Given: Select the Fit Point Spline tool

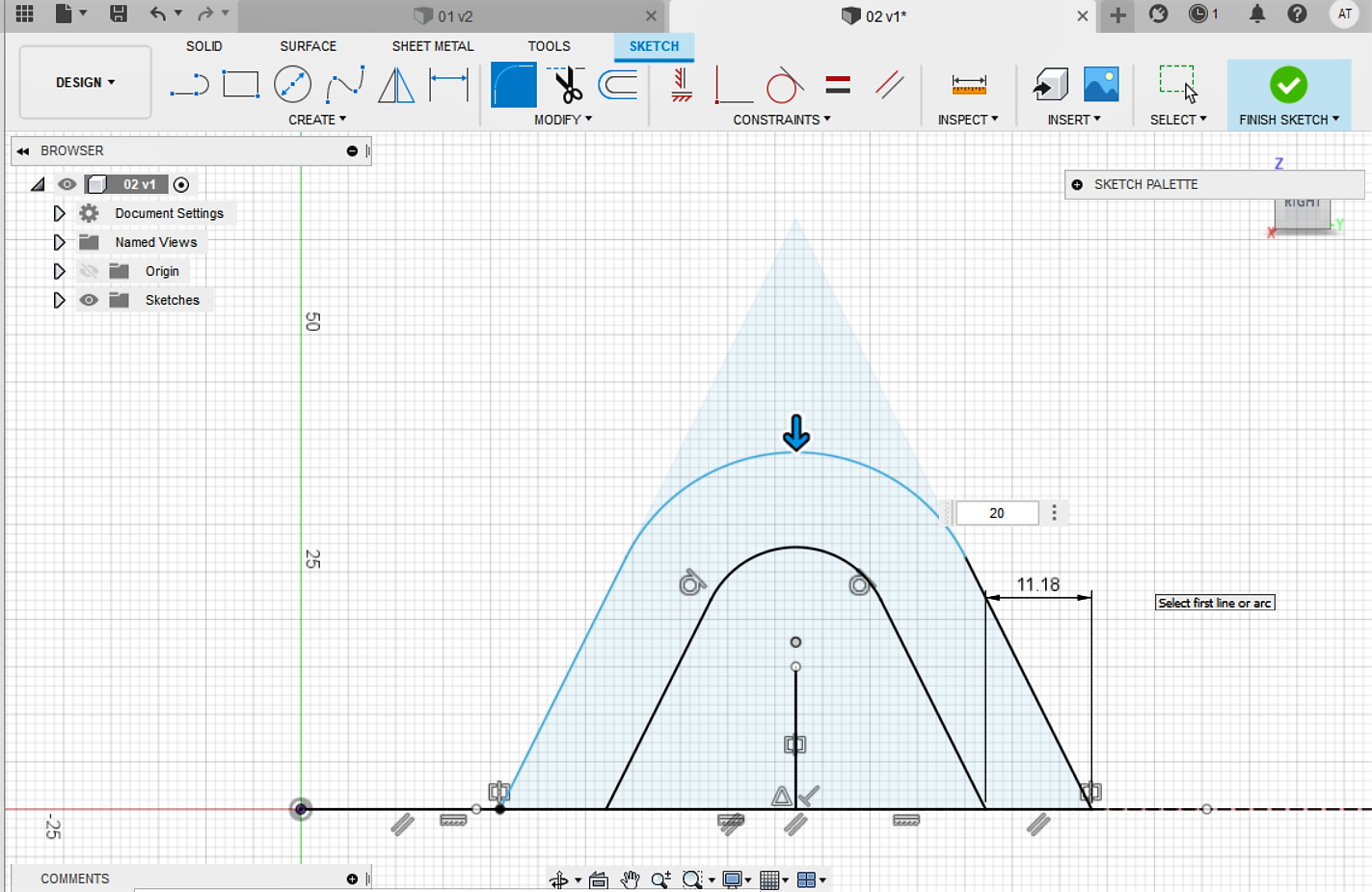Looking at the screenshot, I should tap(344, 85).
